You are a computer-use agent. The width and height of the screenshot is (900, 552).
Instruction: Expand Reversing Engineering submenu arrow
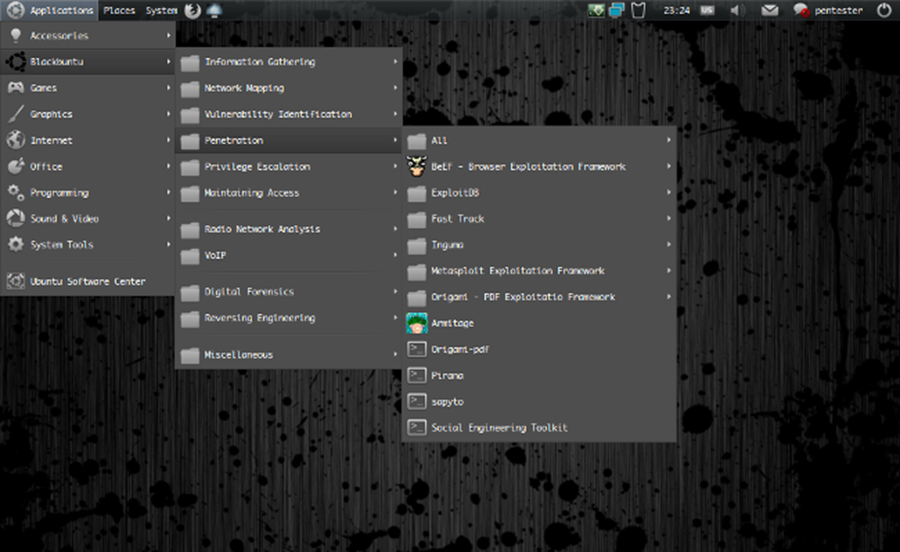coord(395,317)
